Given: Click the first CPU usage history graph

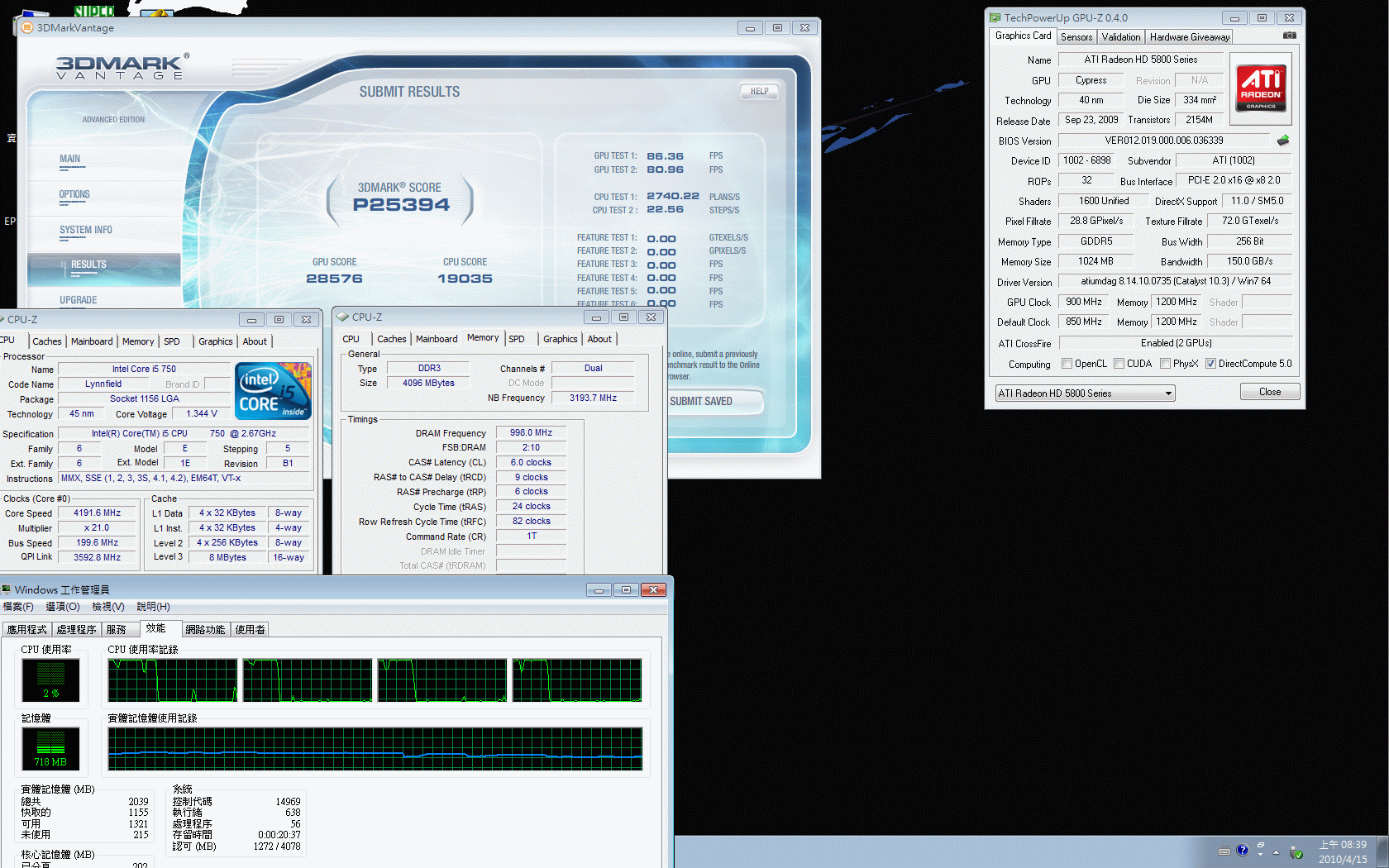Looking at the screenshot, I should click(x=173, y=680).
